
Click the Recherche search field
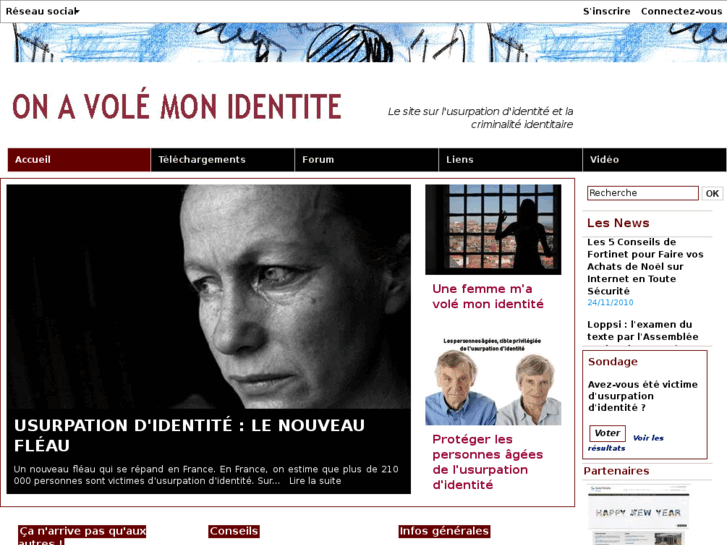pos(643,193)
